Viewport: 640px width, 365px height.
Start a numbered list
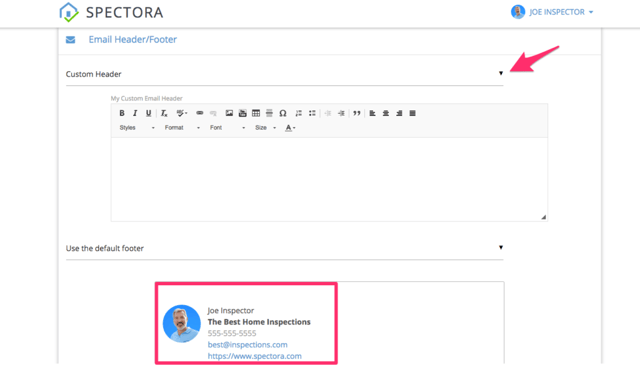click(299, 113)
